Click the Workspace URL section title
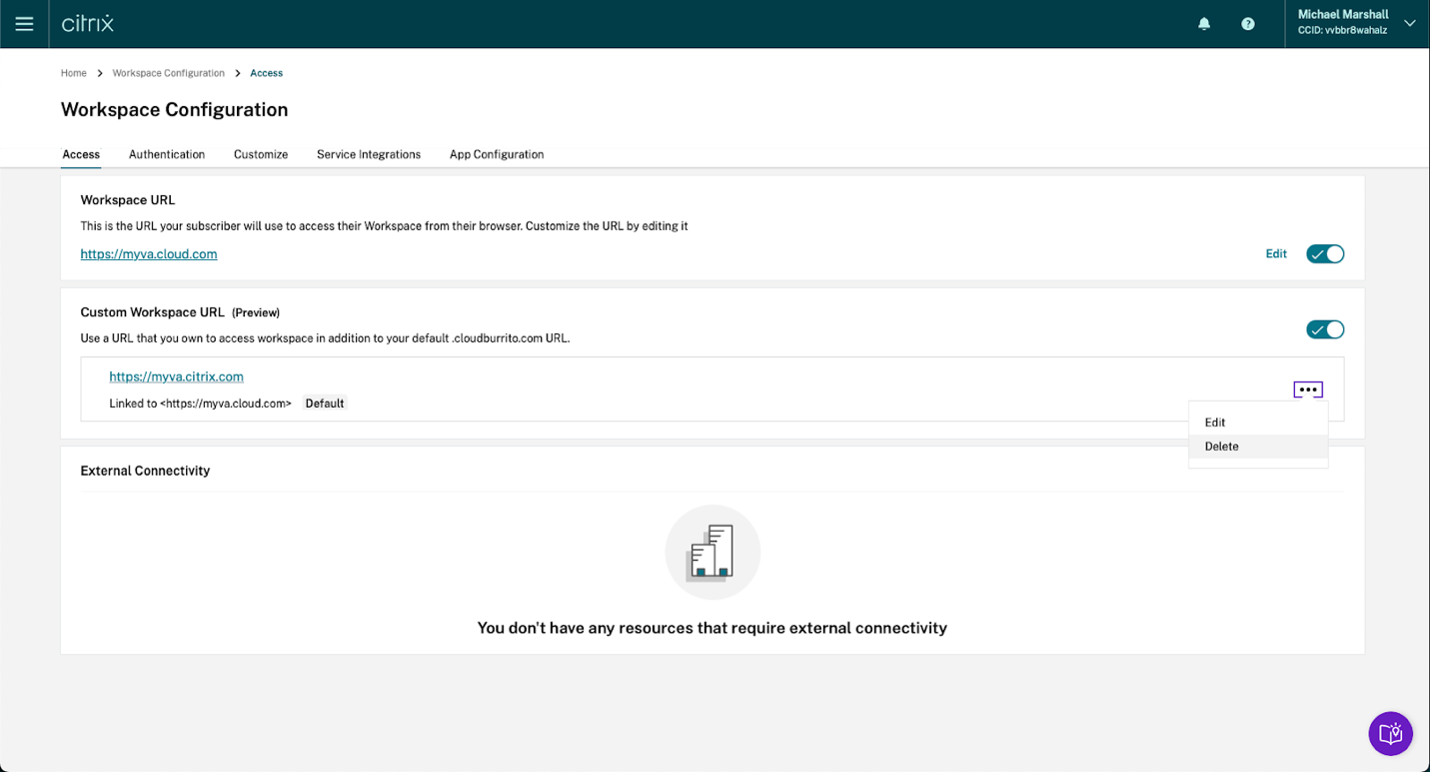1430x776 pixels. point(128,200)
